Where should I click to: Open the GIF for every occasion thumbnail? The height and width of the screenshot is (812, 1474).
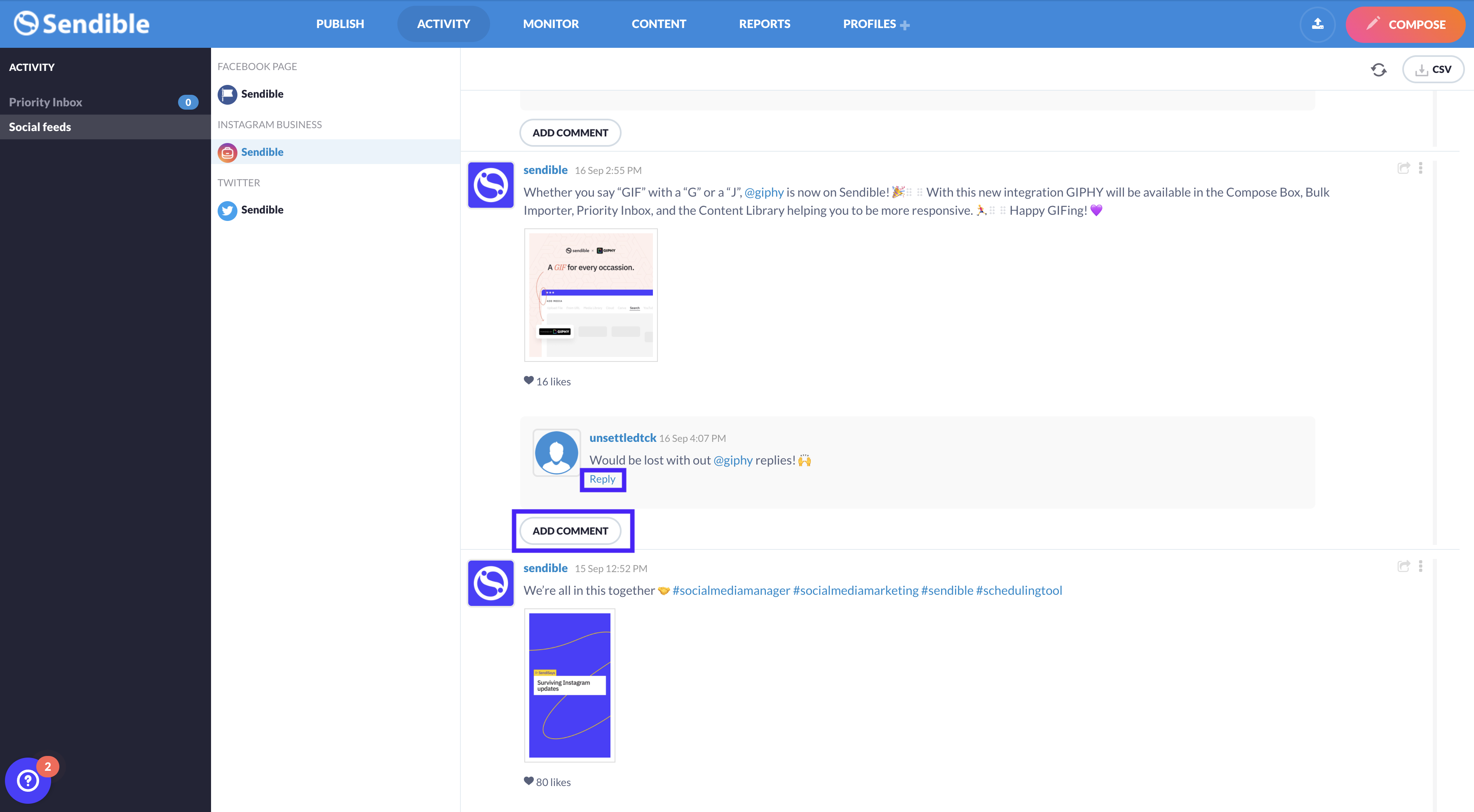coord(591,295)
